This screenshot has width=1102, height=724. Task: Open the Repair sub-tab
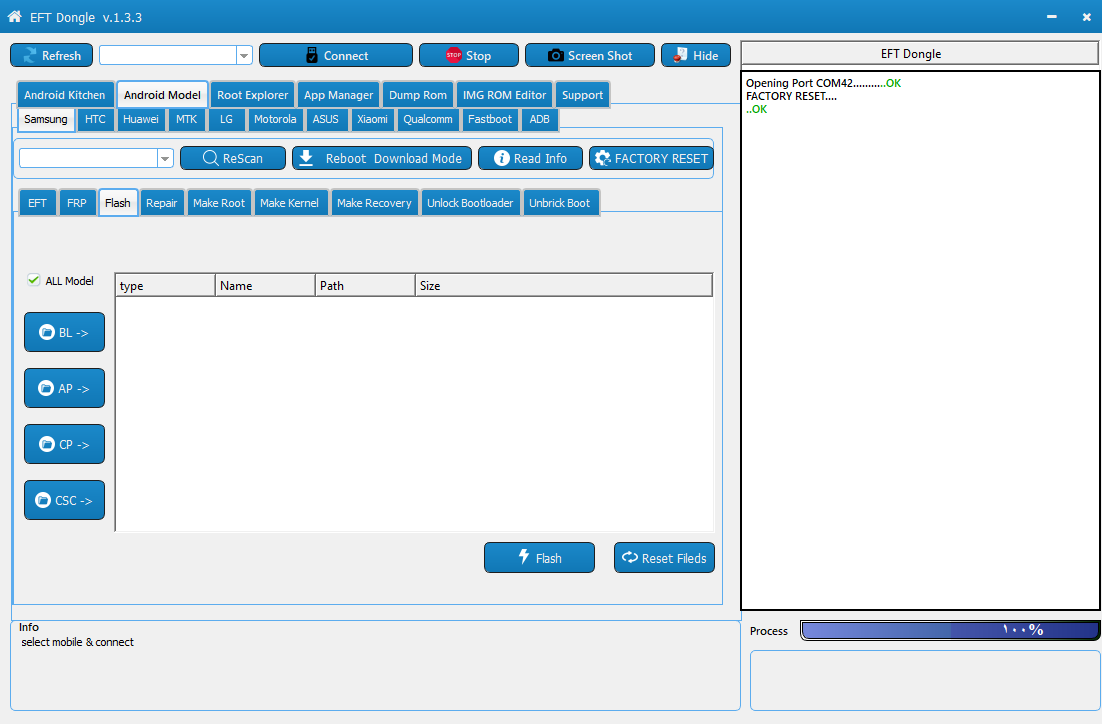pos(162,202)
